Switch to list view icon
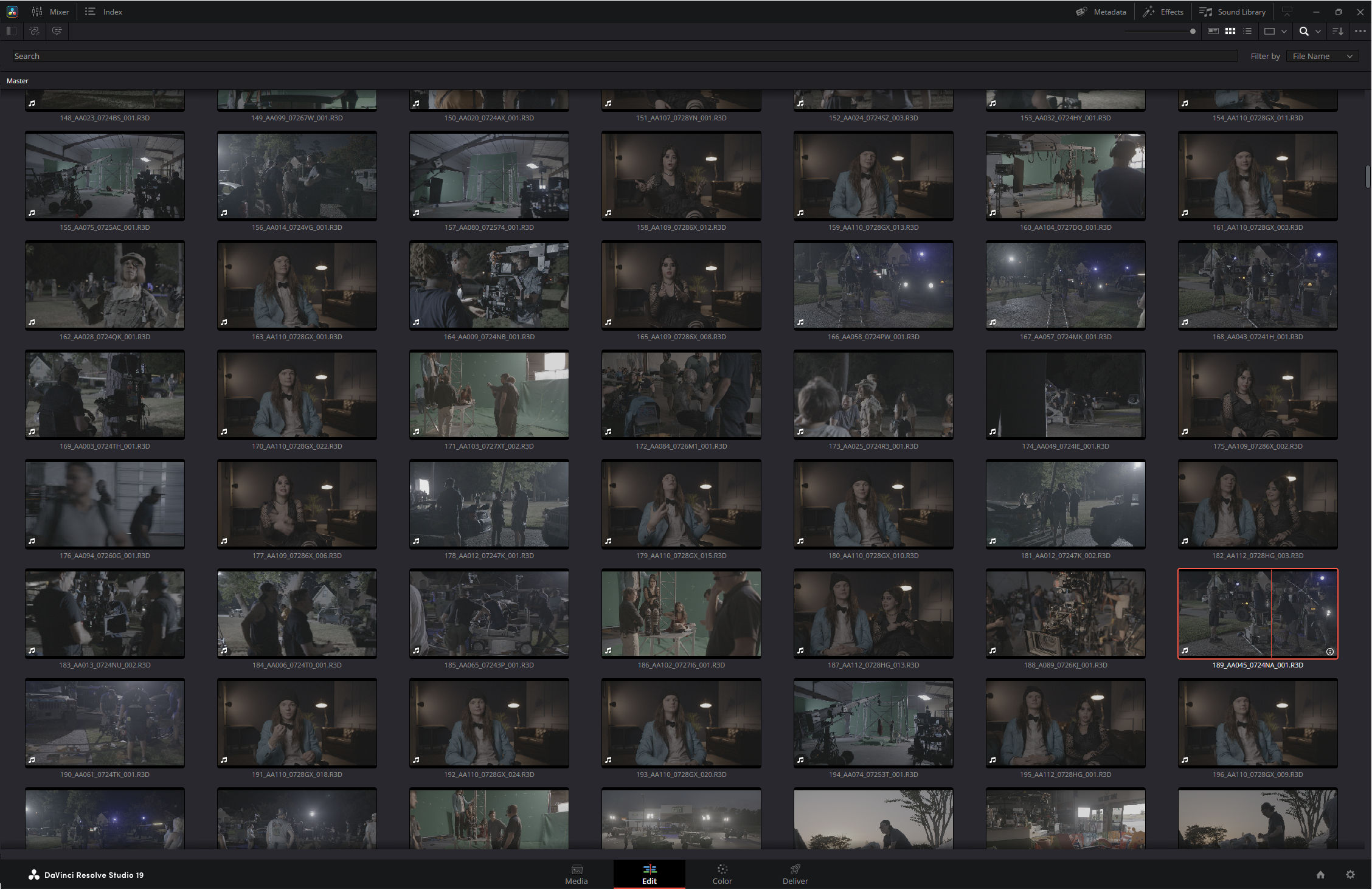The width and height of the screenshot is (1372, 890). click(1247, 31)
